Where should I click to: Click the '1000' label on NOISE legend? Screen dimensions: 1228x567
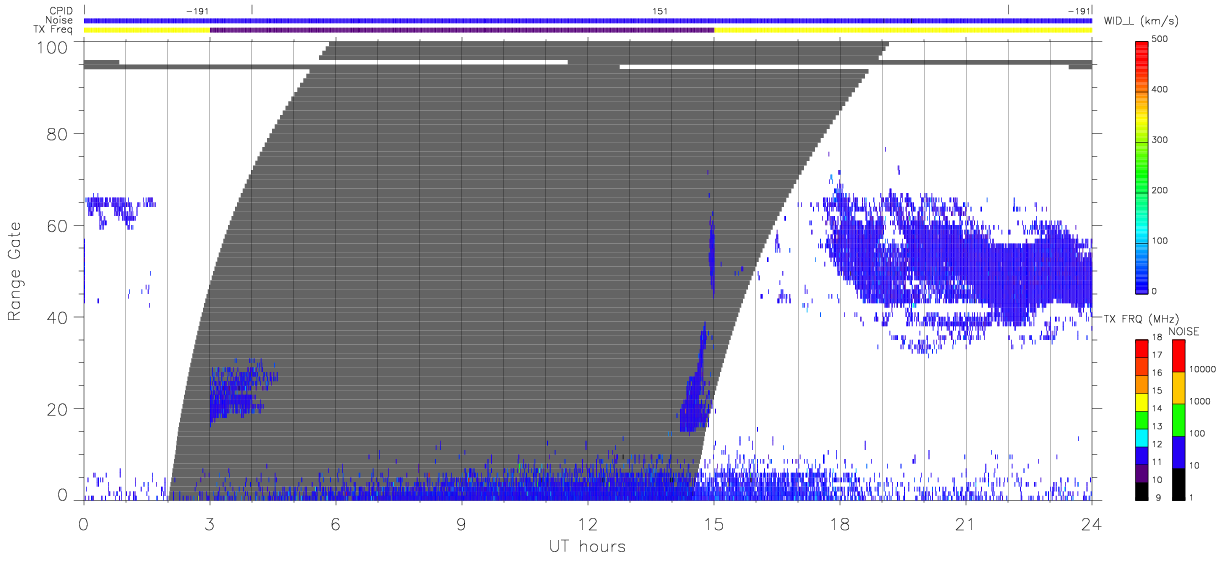pos(1198,401)
